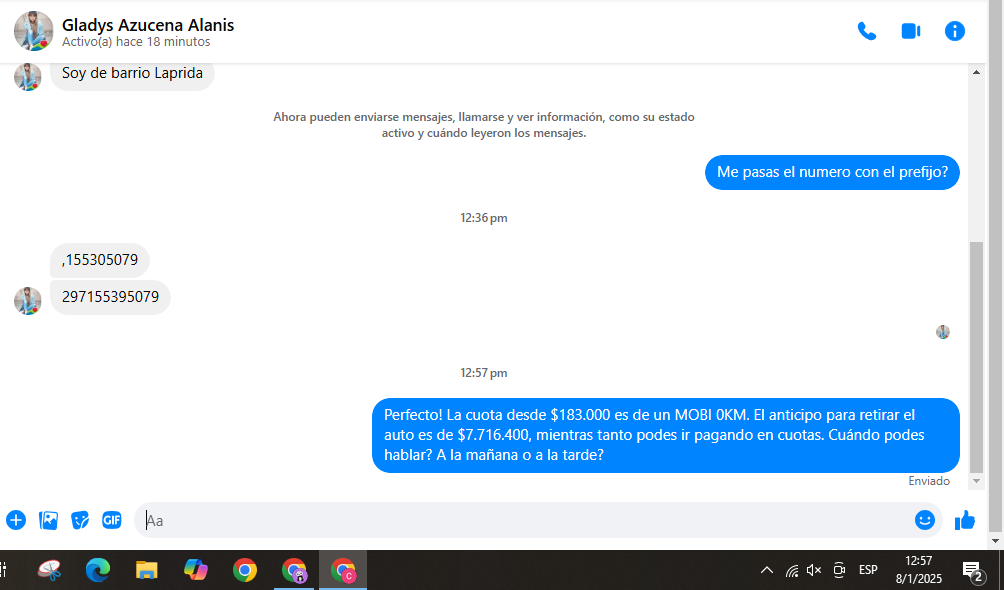The width and height of the screenshot is (1004, 590).
Task: Click the 'Enviado' status label
Action: tap(928, 481)
